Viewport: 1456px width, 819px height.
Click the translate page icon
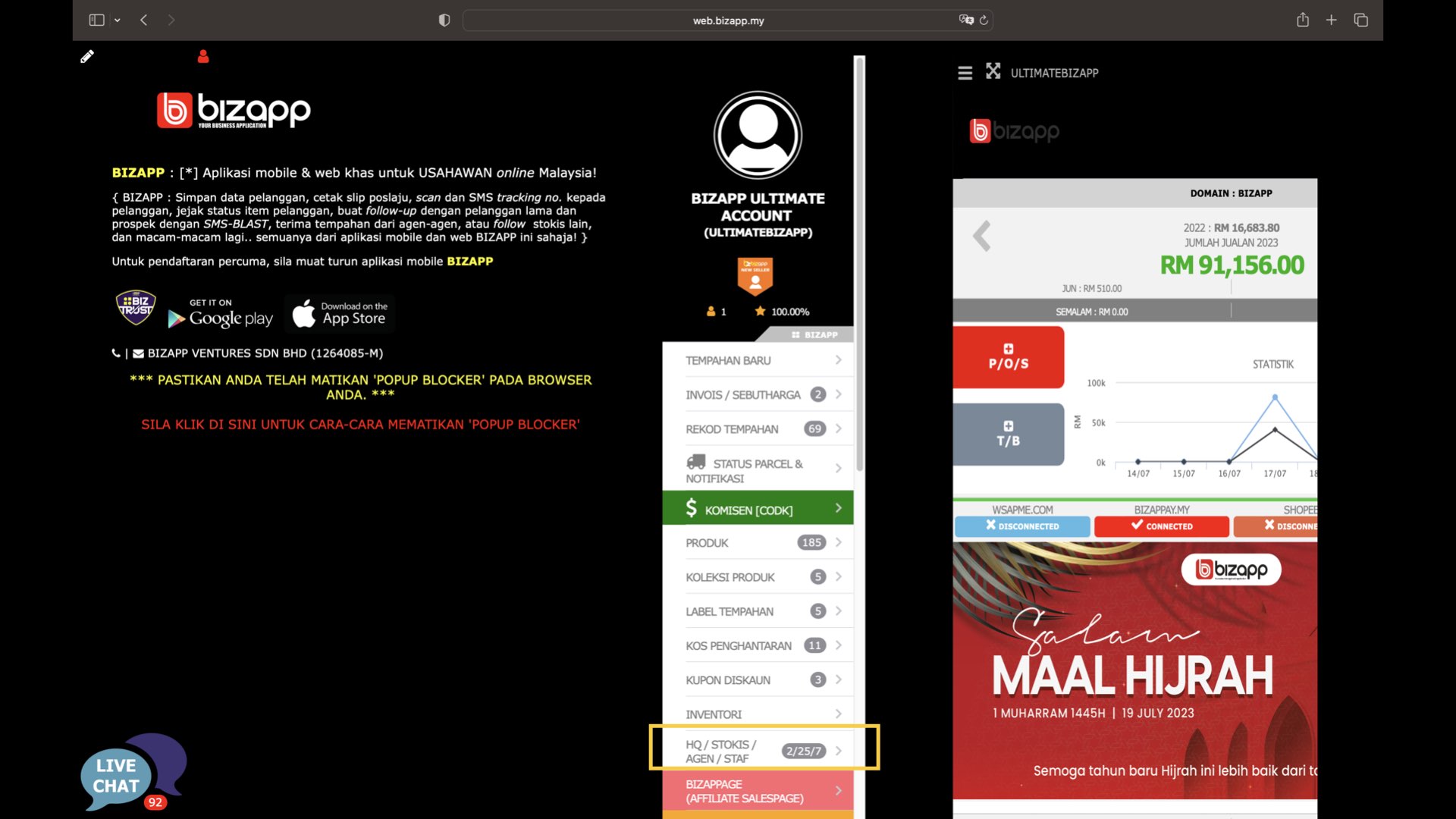(x=966, y=20)
